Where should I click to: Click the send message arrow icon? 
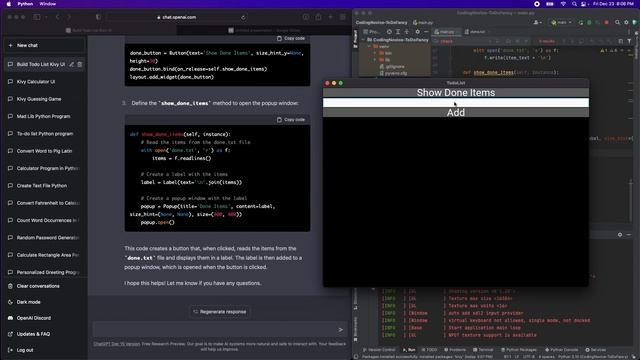(341, 330)
